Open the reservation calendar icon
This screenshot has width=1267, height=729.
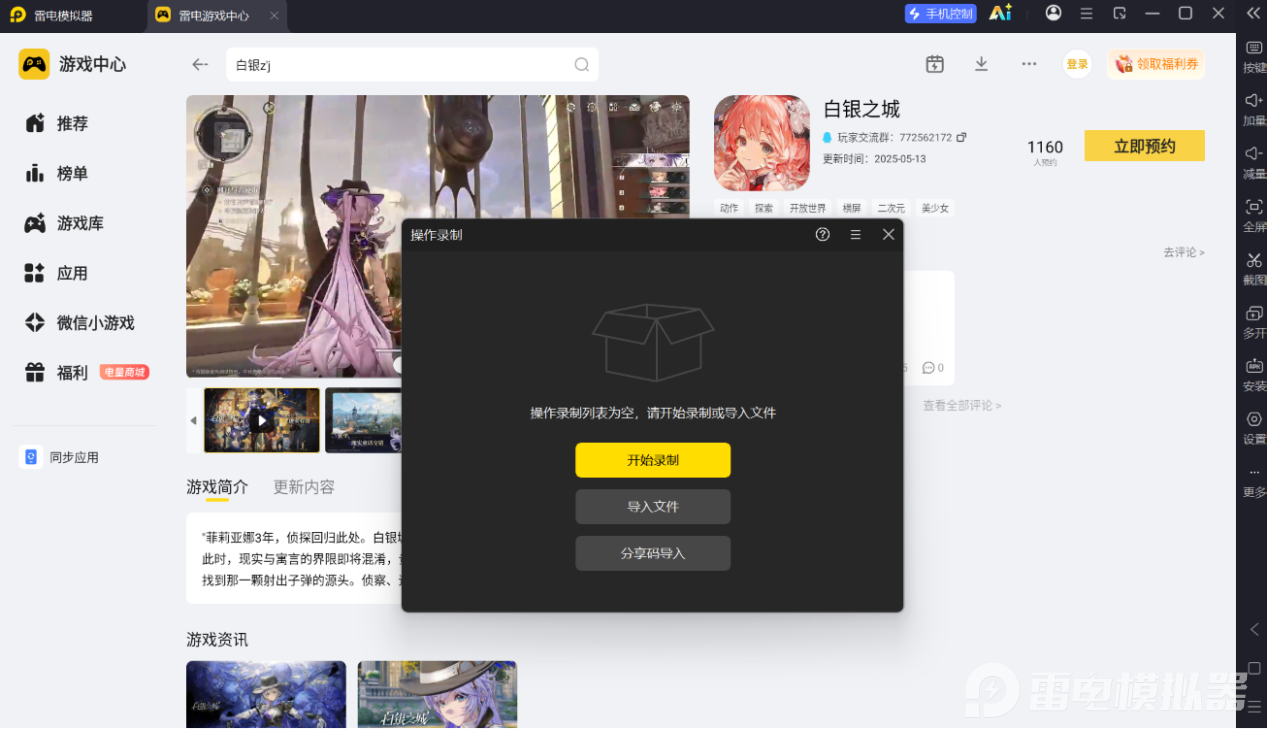tap(934, 64)
